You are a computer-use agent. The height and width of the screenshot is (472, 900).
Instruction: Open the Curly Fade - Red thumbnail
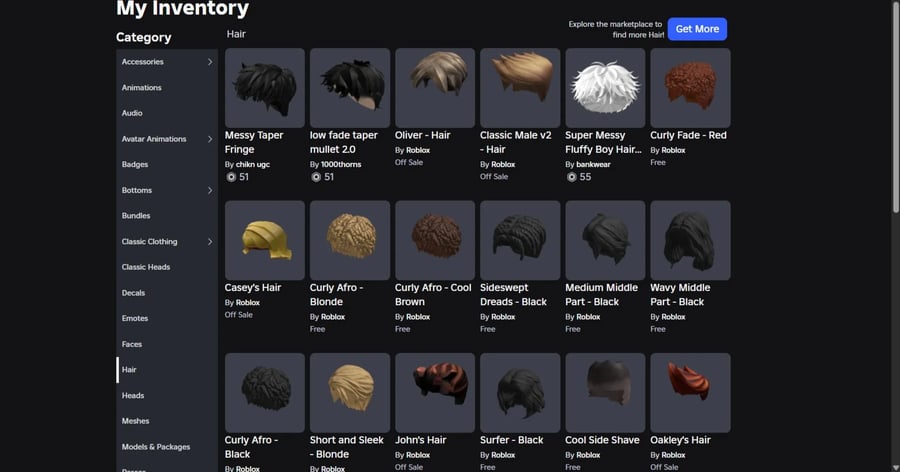(x=690, y=87)
